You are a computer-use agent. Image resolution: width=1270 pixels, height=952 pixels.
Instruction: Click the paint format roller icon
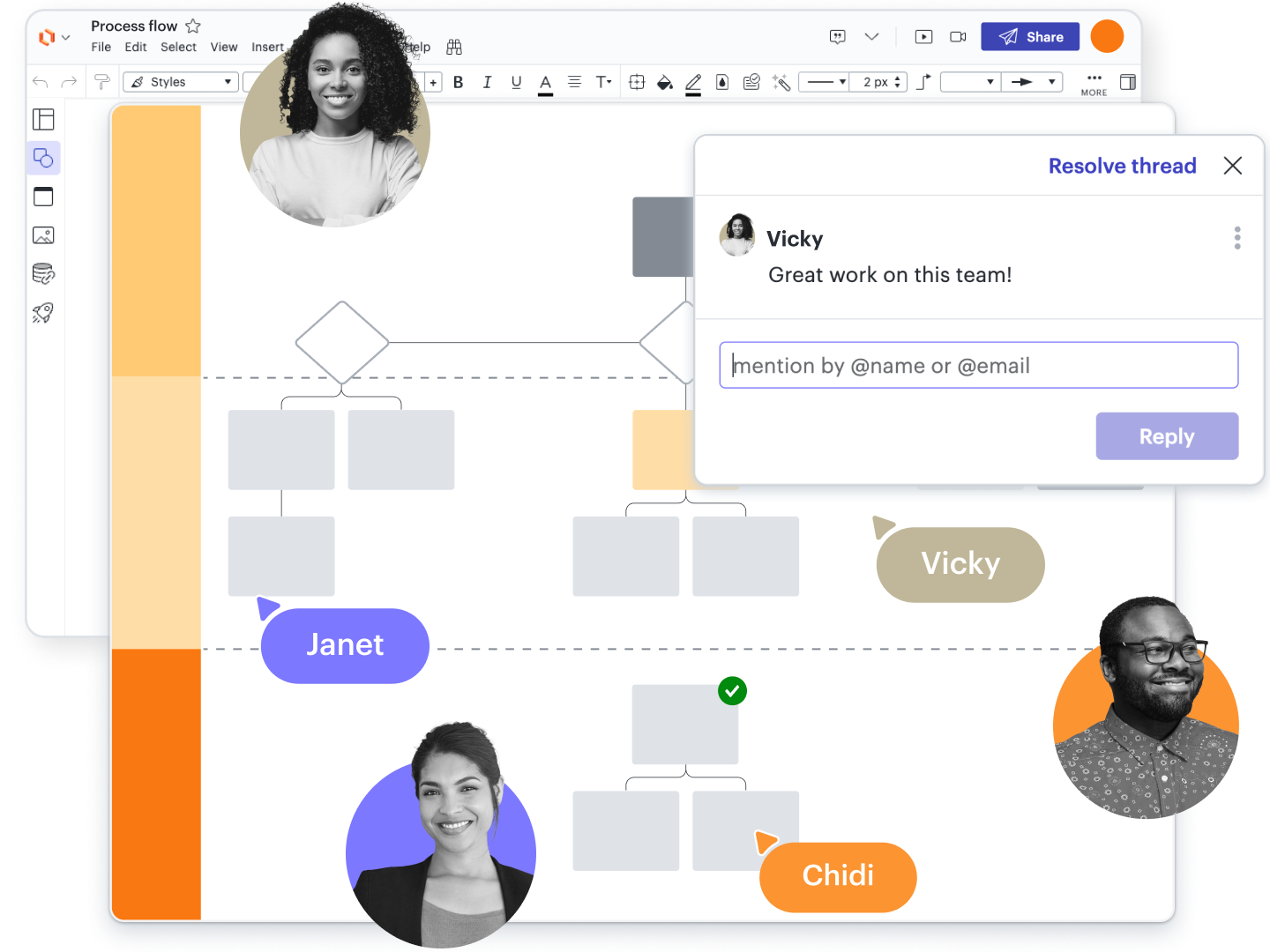(x=102, y=82)
